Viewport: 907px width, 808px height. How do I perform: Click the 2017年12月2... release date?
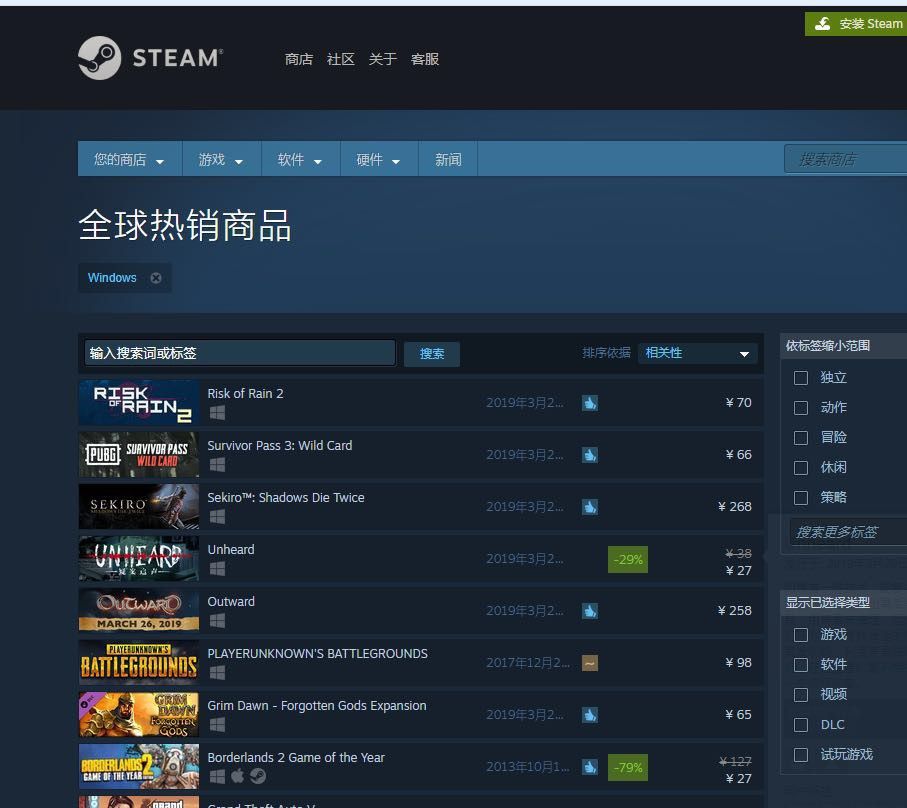528,663
